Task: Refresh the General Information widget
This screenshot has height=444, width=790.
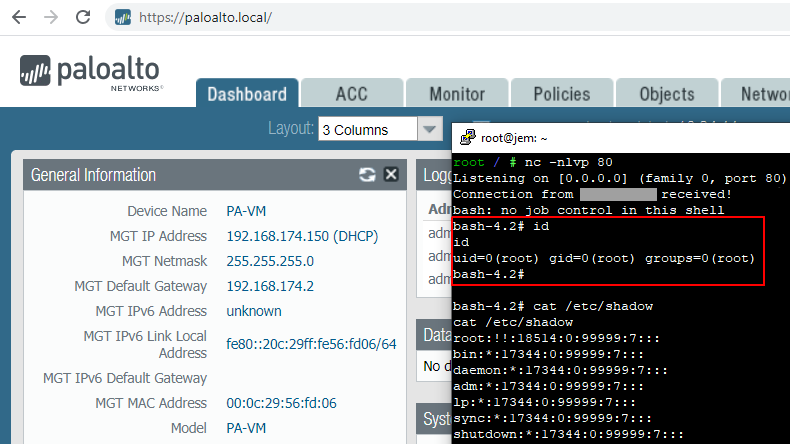Action: 367,174
